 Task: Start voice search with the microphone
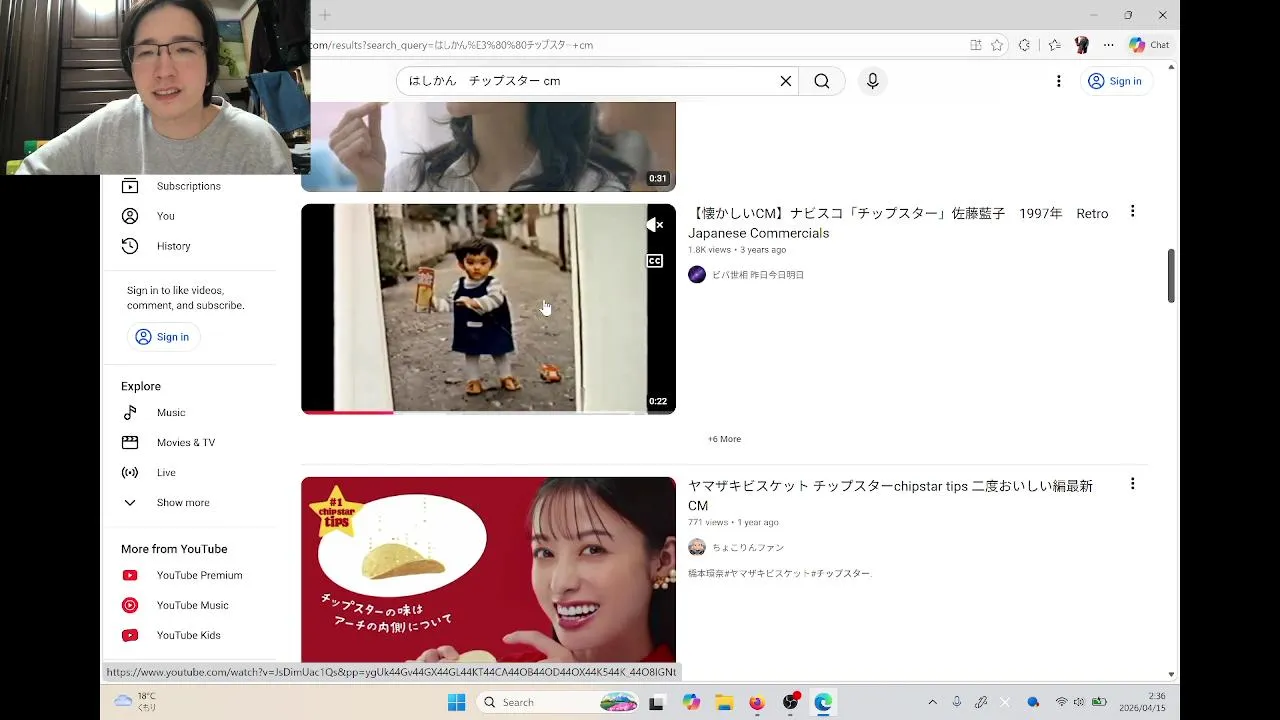[873, 81]
